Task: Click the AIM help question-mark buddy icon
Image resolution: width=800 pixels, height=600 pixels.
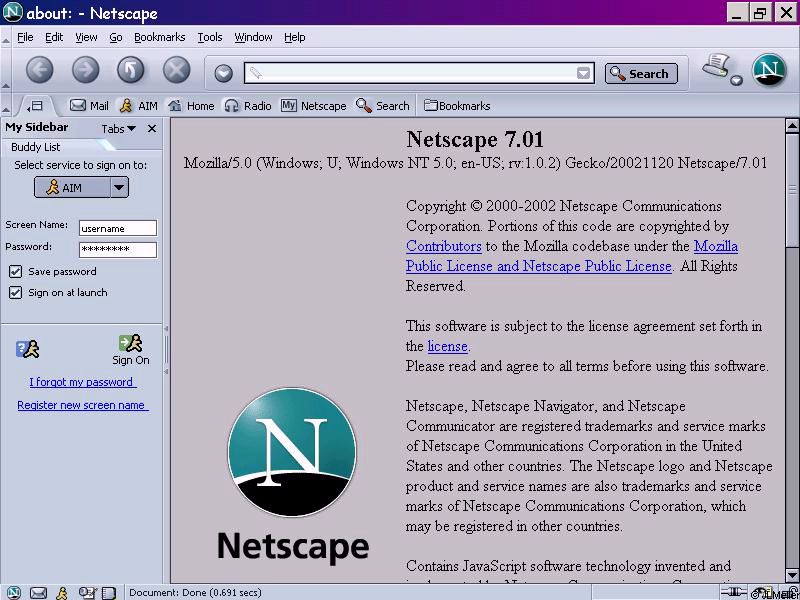Action: click(28, 349)
